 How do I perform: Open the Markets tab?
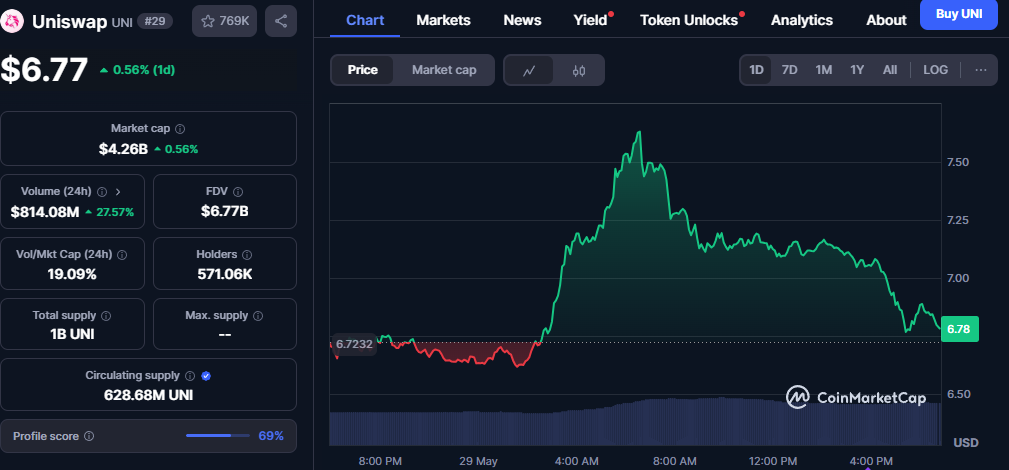(x=443, y=21)
